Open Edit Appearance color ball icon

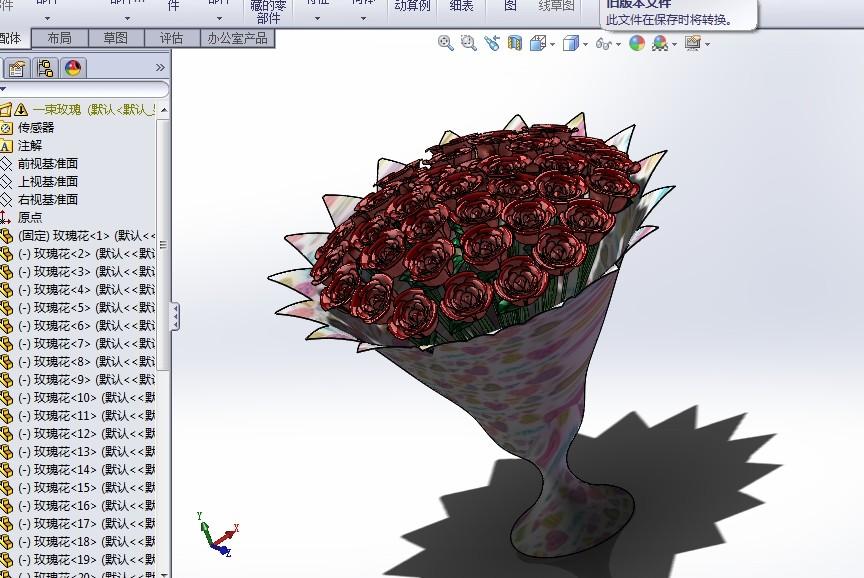point(637,43)
